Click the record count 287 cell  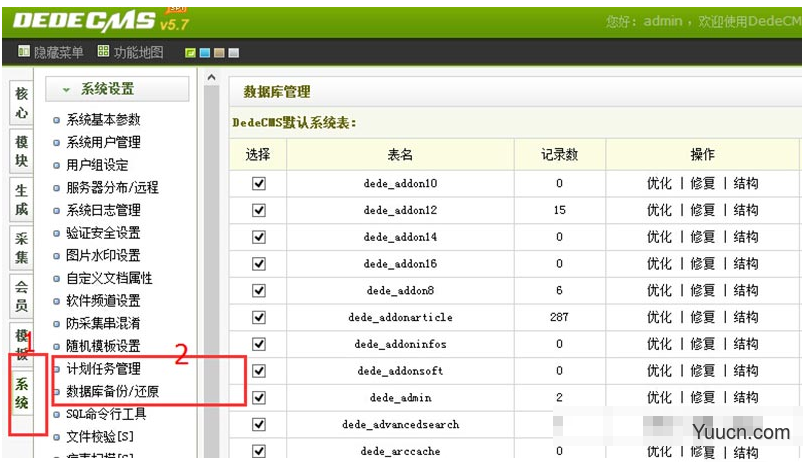[559, 317]
